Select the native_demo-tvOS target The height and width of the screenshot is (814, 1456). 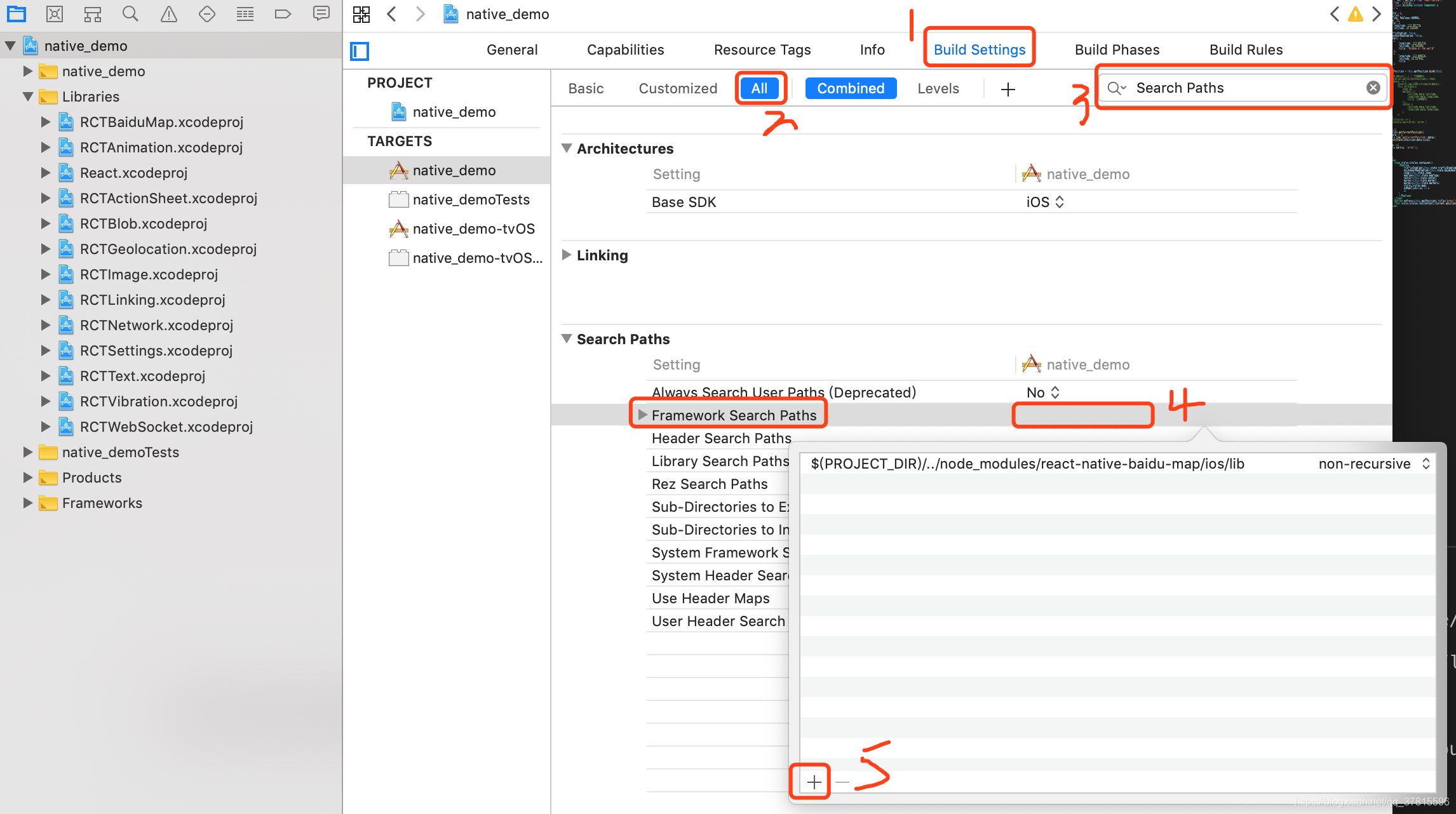click(473, 229)
